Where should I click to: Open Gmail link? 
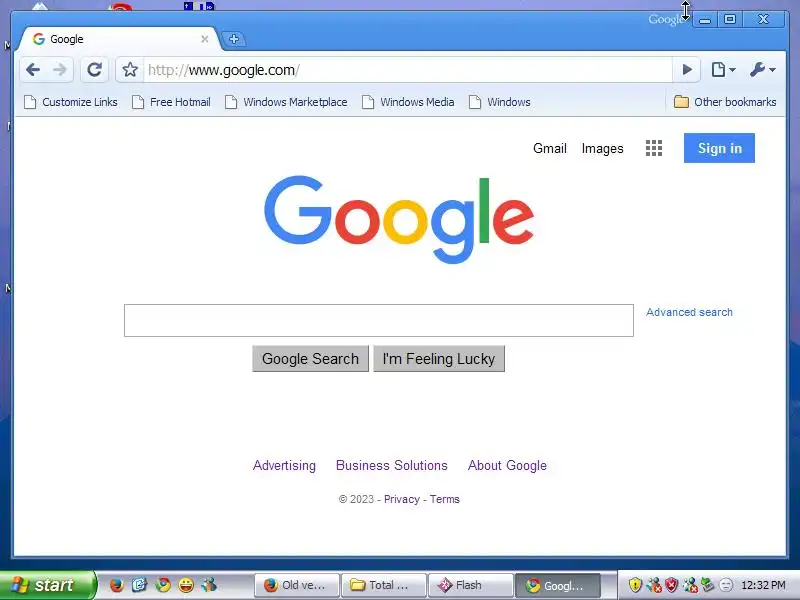click(549, 148)
